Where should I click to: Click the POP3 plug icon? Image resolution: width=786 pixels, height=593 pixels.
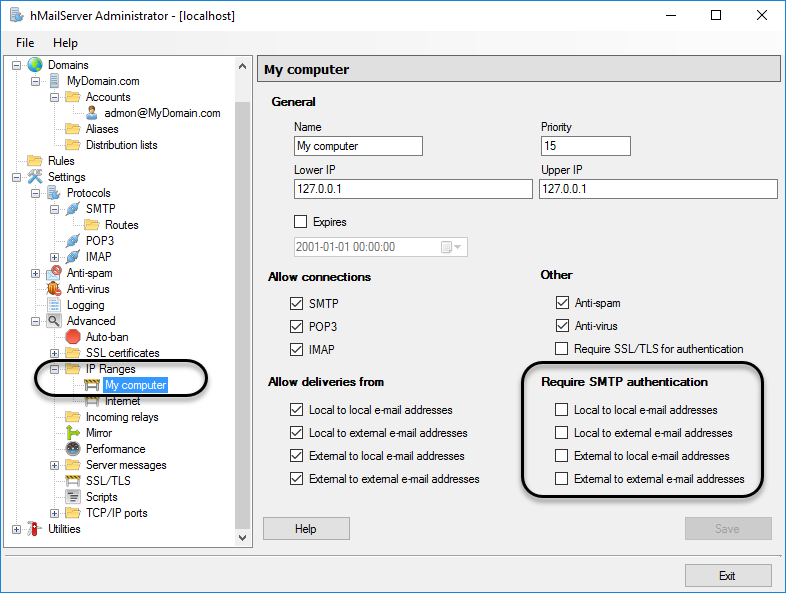(73, 241)
